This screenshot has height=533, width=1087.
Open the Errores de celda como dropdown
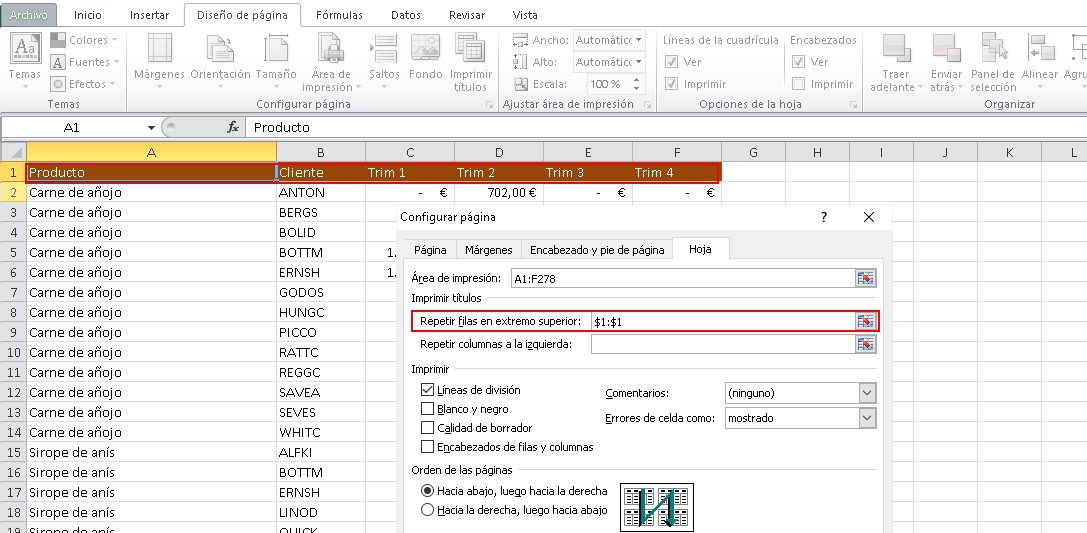point(866,418)
